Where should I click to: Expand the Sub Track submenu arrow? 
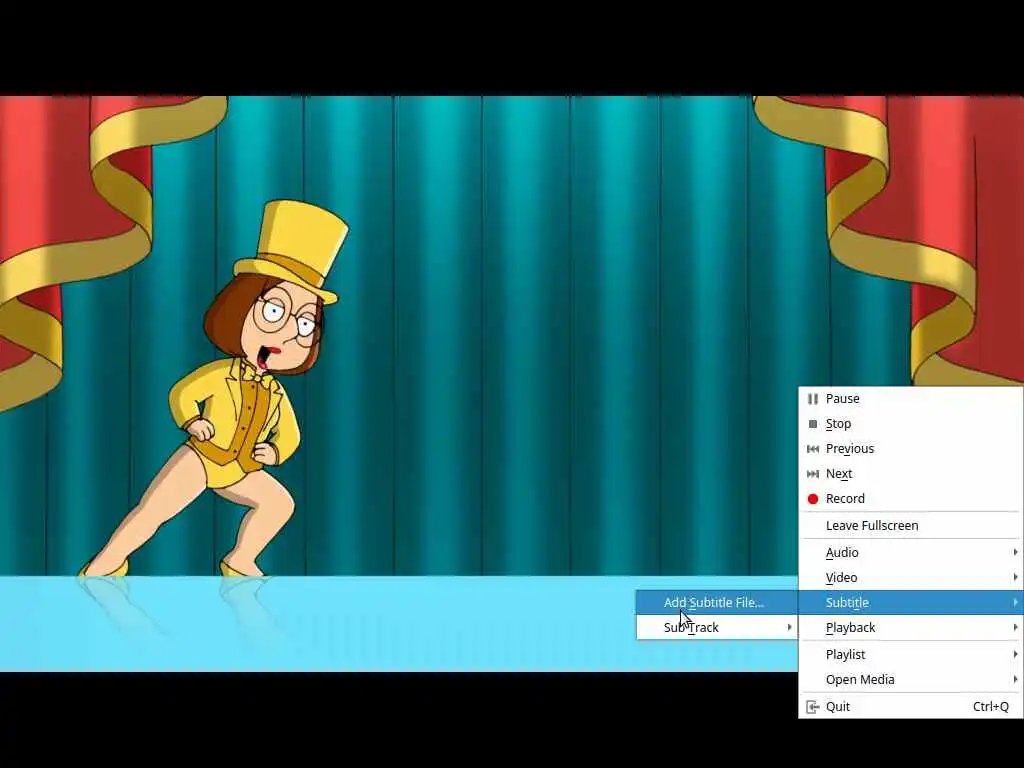789,628
